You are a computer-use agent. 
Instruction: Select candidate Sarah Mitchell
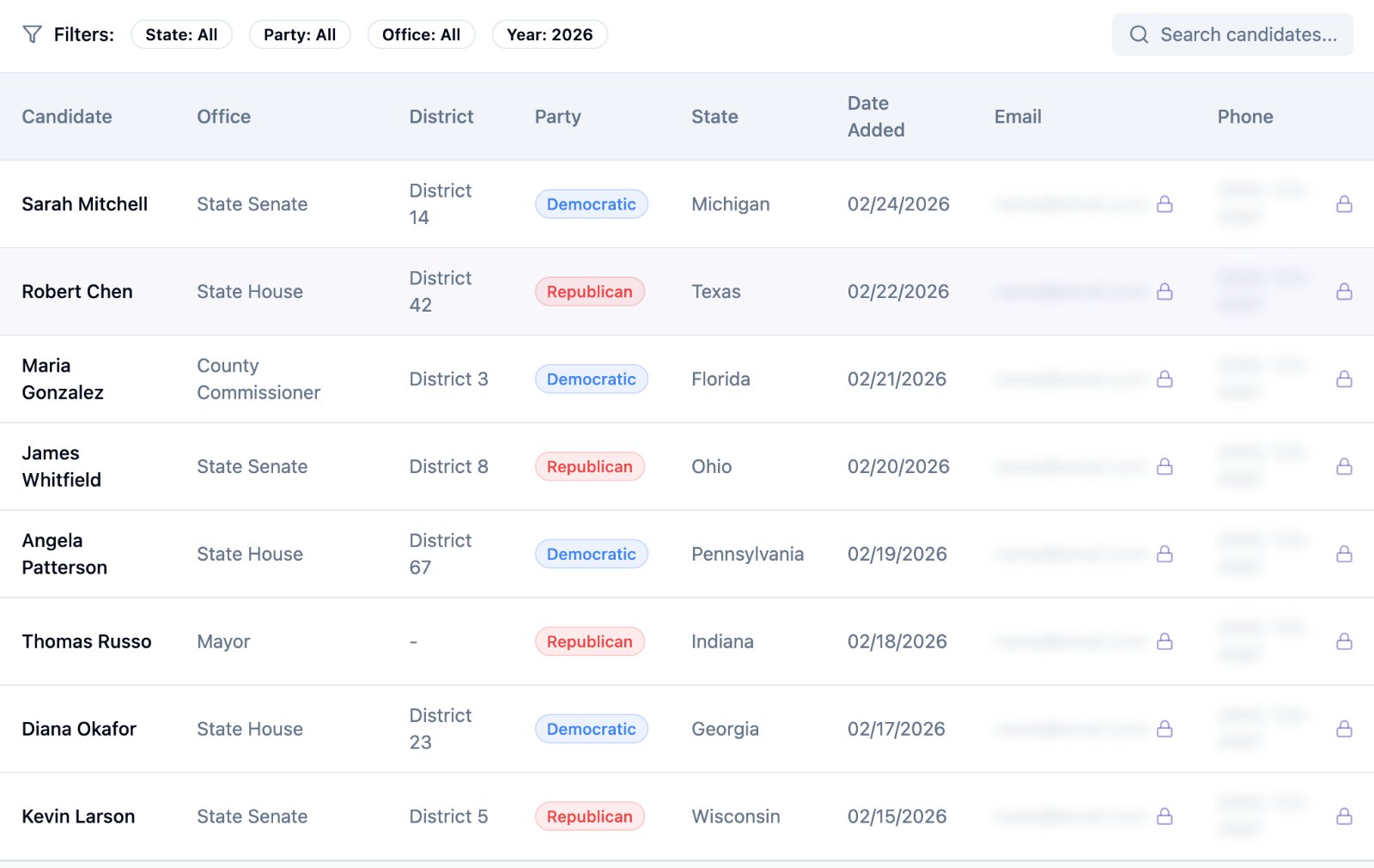coord(85,204)
